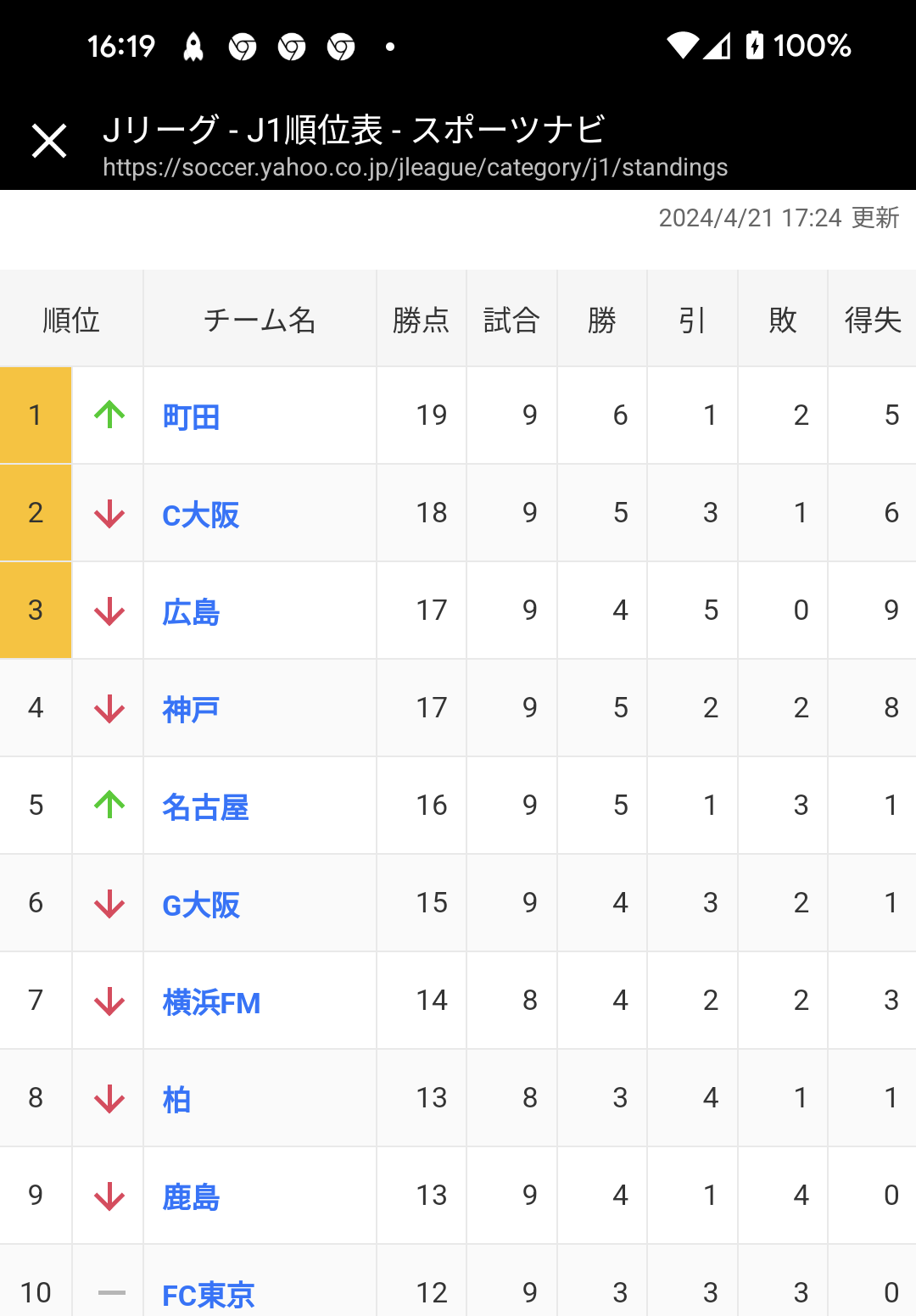Tap the rocket notification icon

pyautogui.click(x=193, y=47)
